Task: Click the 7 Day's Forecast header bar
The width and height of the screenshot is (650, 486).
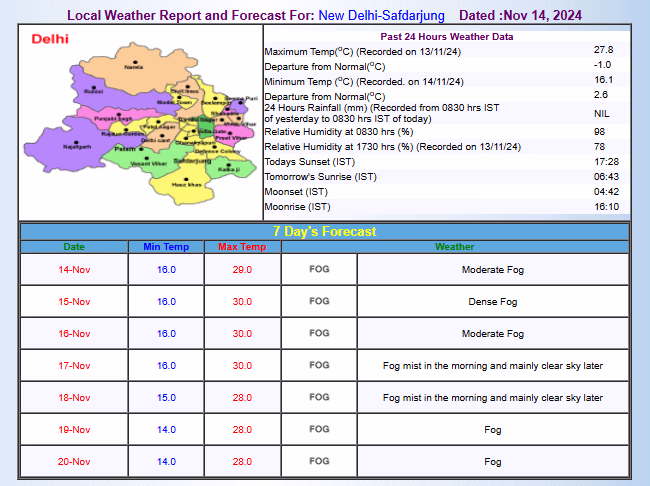Action: tap(325, 231)
